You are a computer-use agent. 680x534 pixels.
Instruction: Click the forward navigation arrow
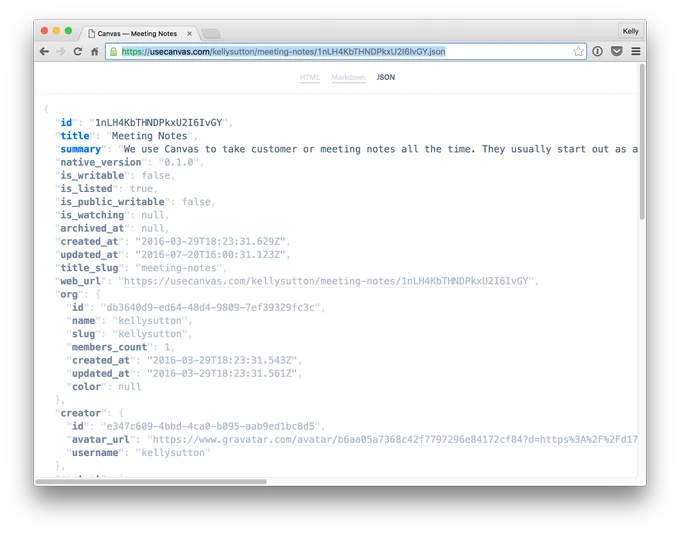coord(61,52)
